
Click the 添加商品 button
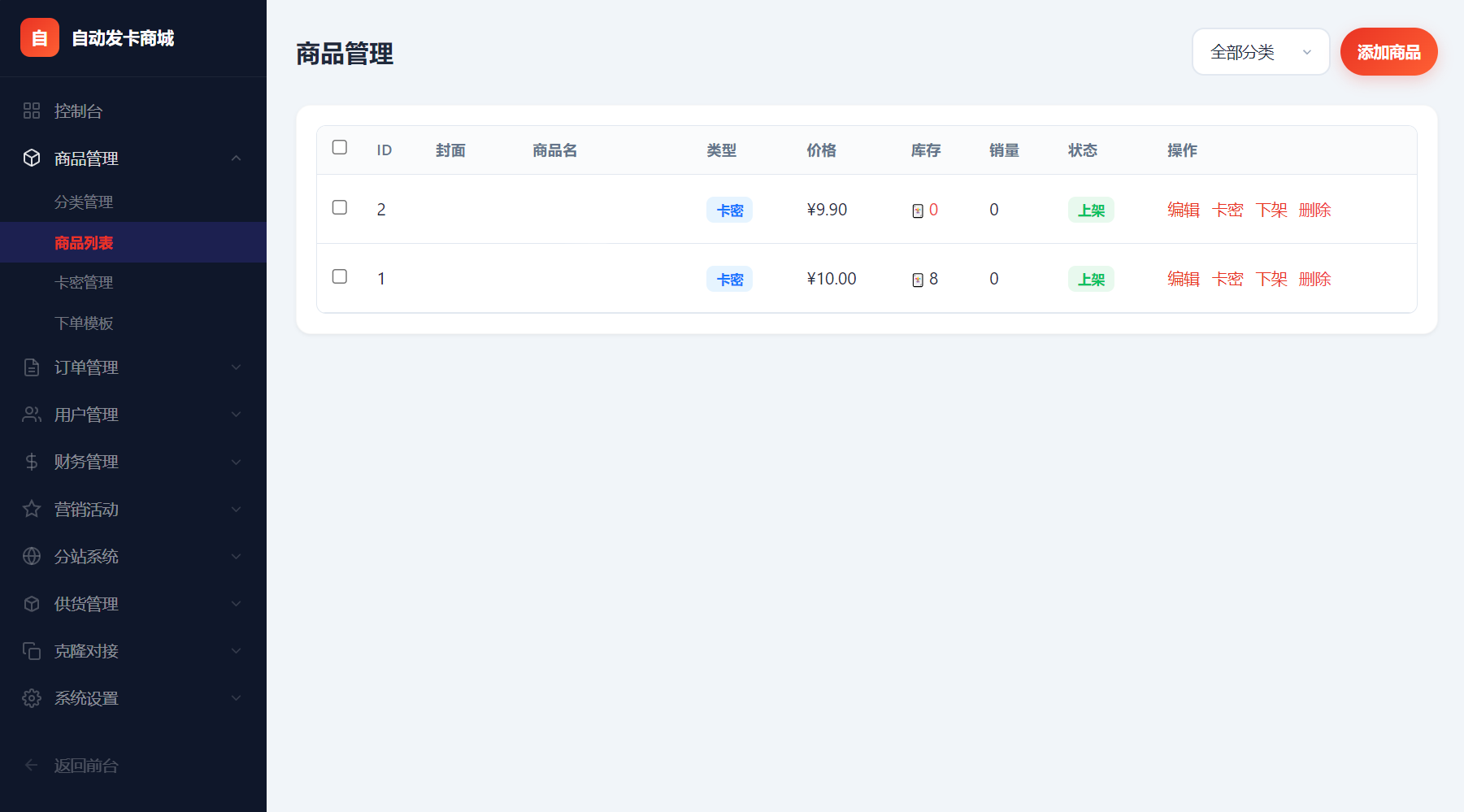pos(1388,51)
